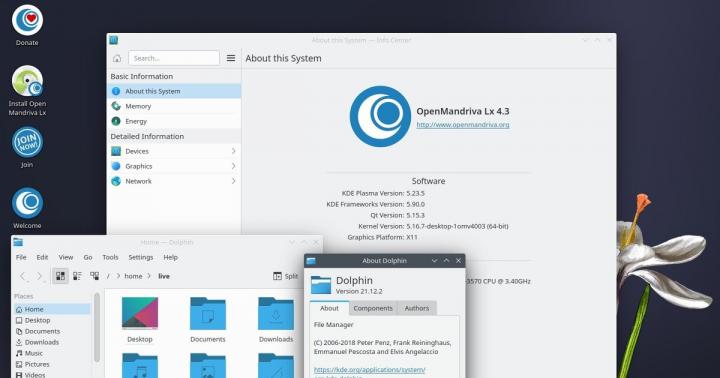720x378 pixels.
Task: Go forward in Dolphin
Action: (40, 276)
